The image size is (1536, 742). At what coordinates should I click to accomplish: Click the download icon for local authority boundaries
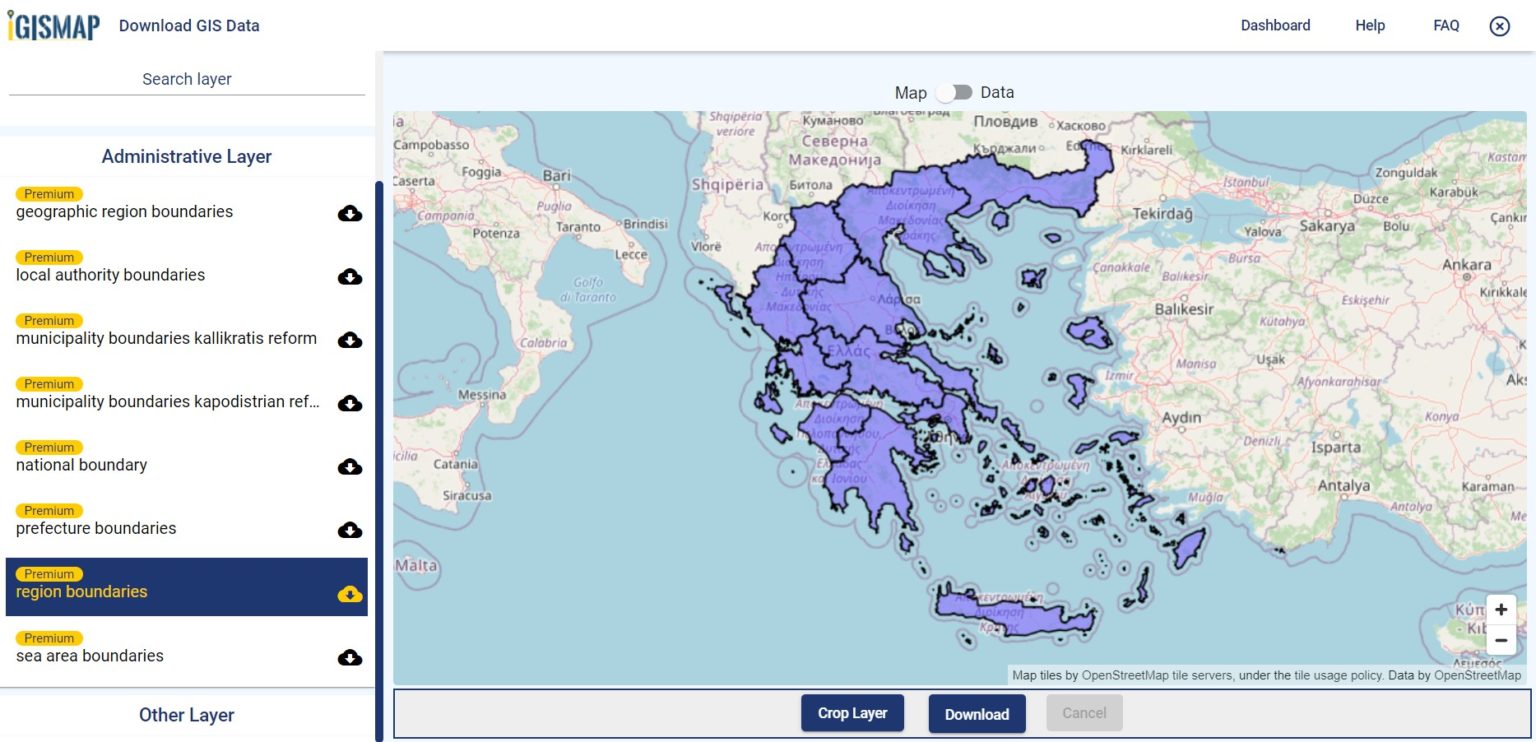[x=349, y=276]
